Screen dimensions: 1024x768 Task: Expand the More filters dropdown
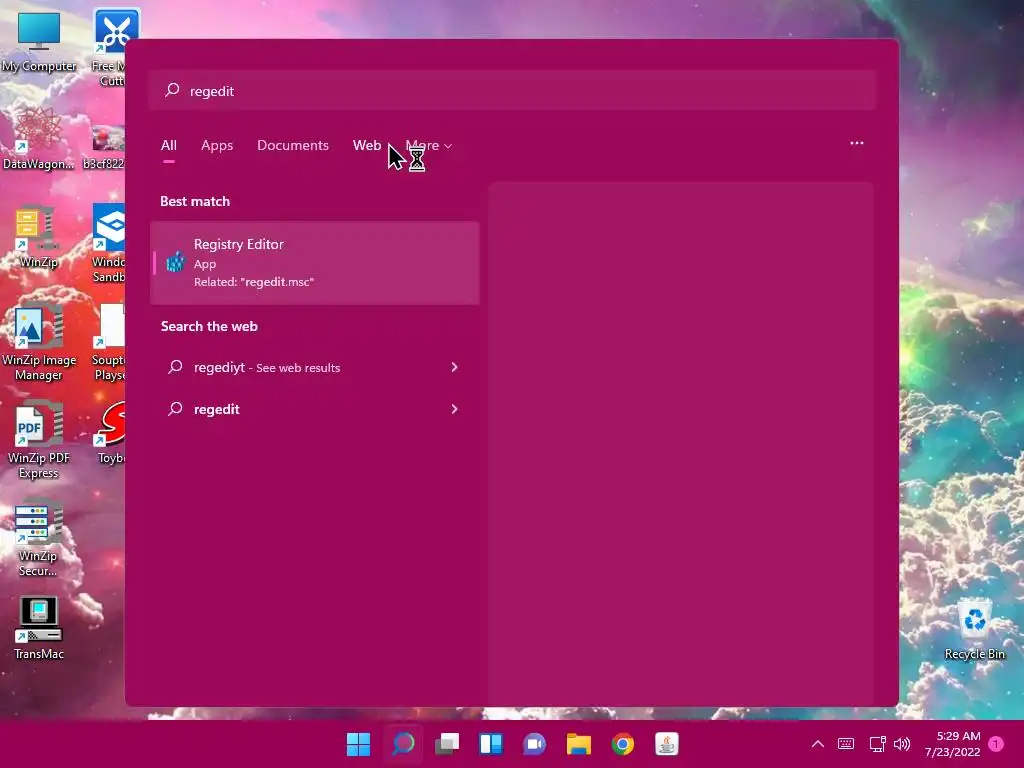[428, 145]
